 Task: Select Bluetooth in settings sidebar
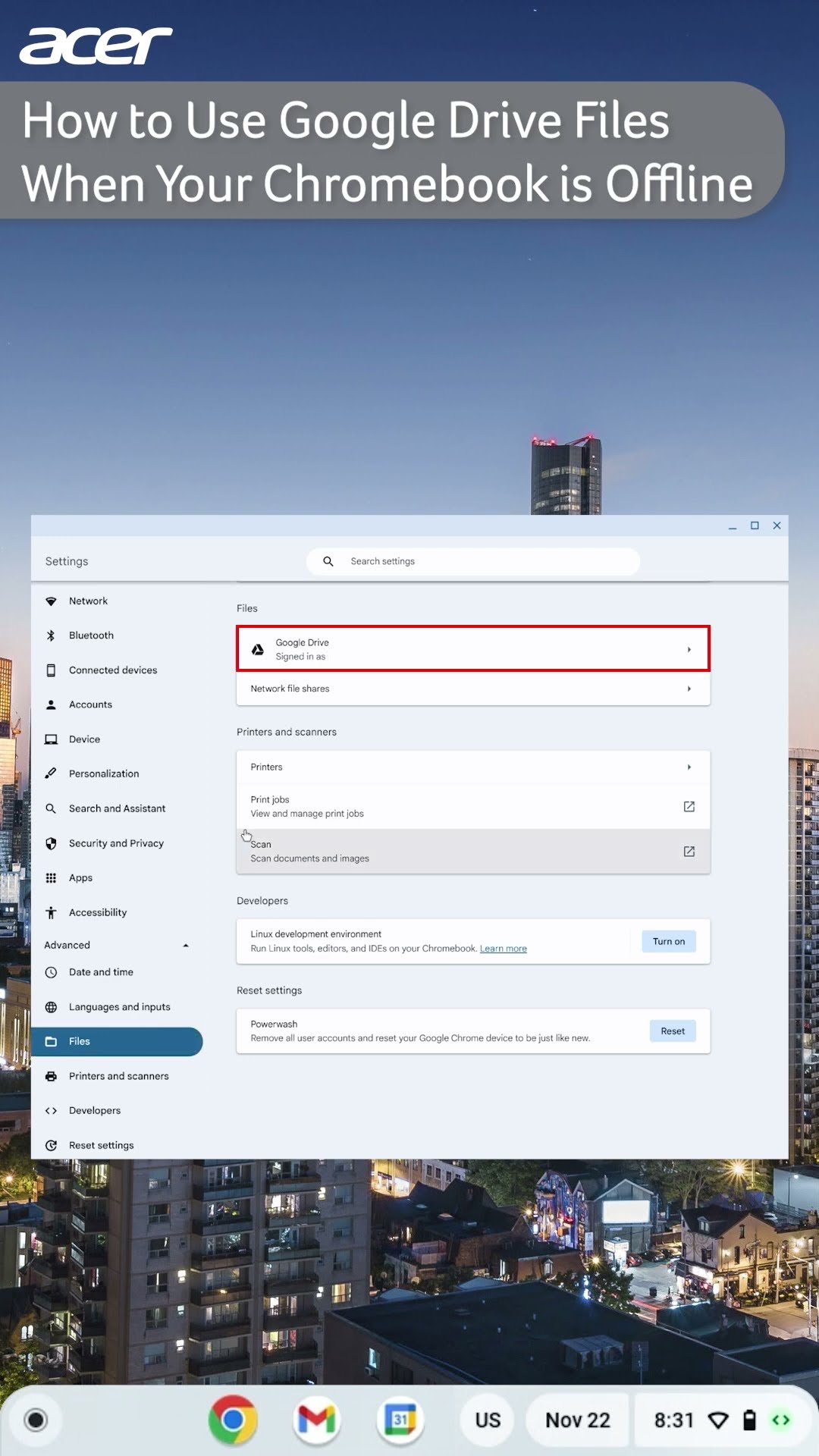click(x=117, y=635)
